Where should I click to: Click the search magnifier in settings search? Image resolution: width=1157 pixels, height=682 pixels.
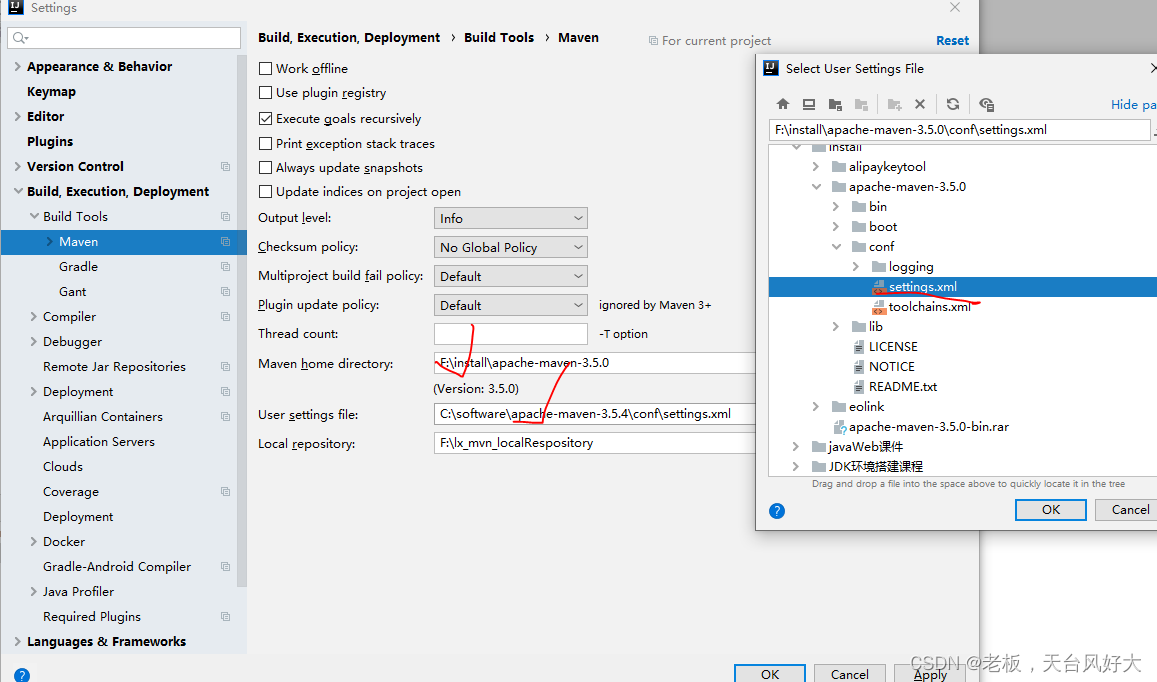point(19,38)
